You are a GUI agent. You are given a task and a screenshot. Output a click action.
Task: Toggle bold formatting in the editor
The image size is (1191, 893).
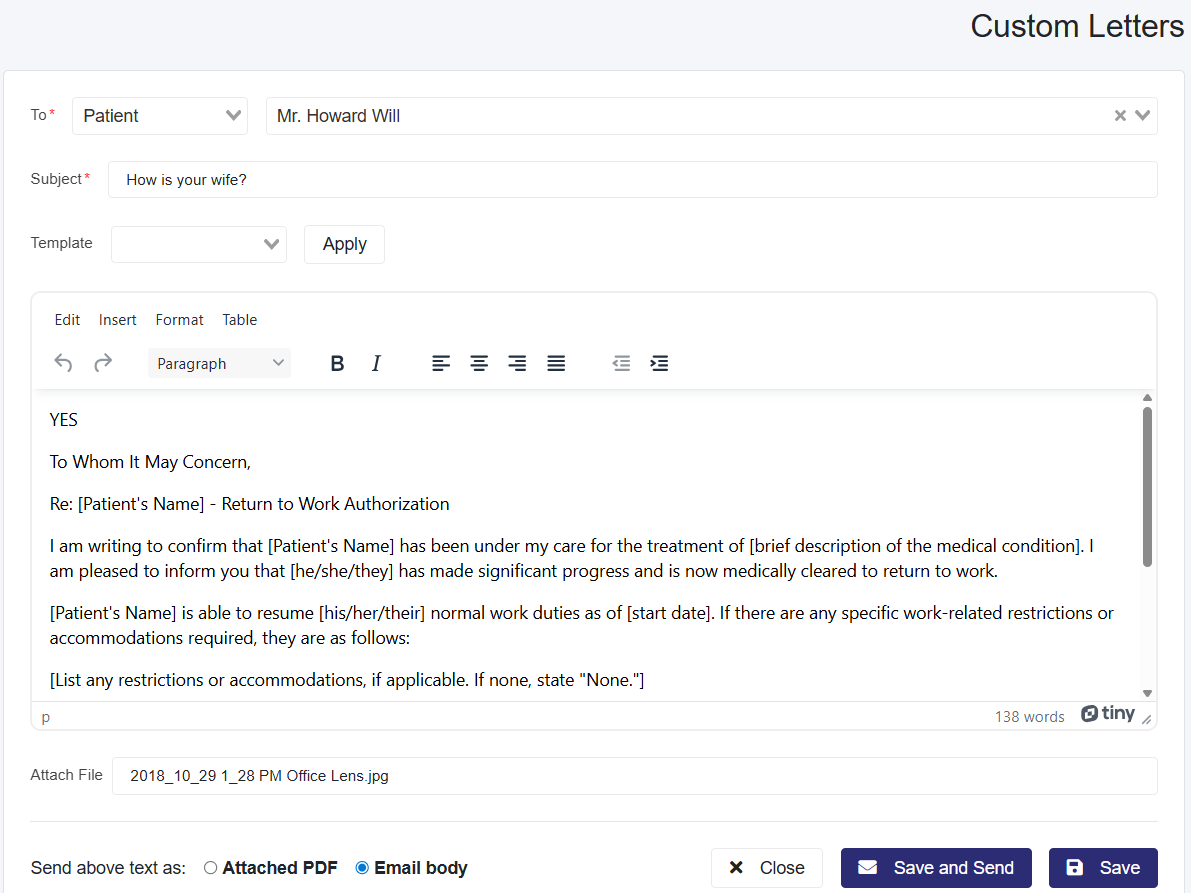coord(337,363)
